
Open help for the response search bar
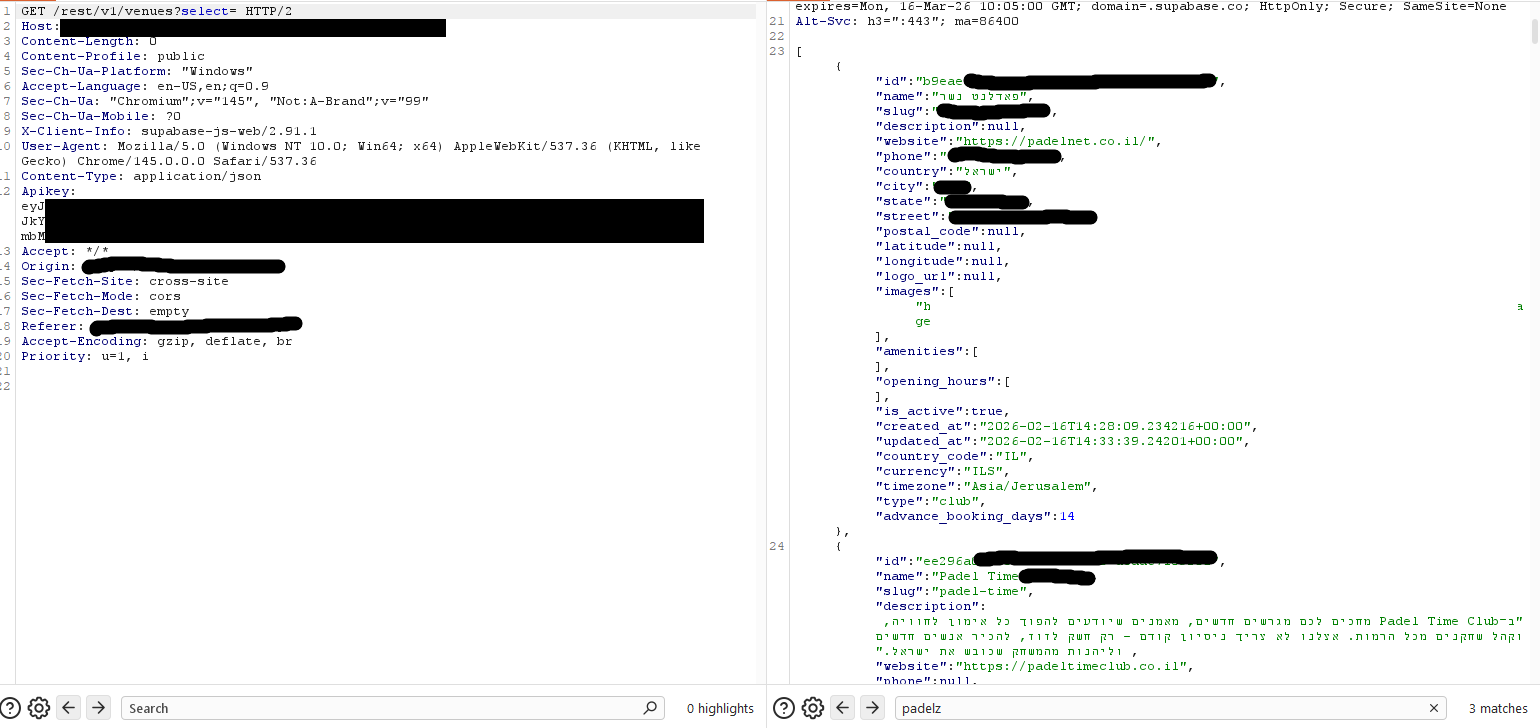coord(783,707)
